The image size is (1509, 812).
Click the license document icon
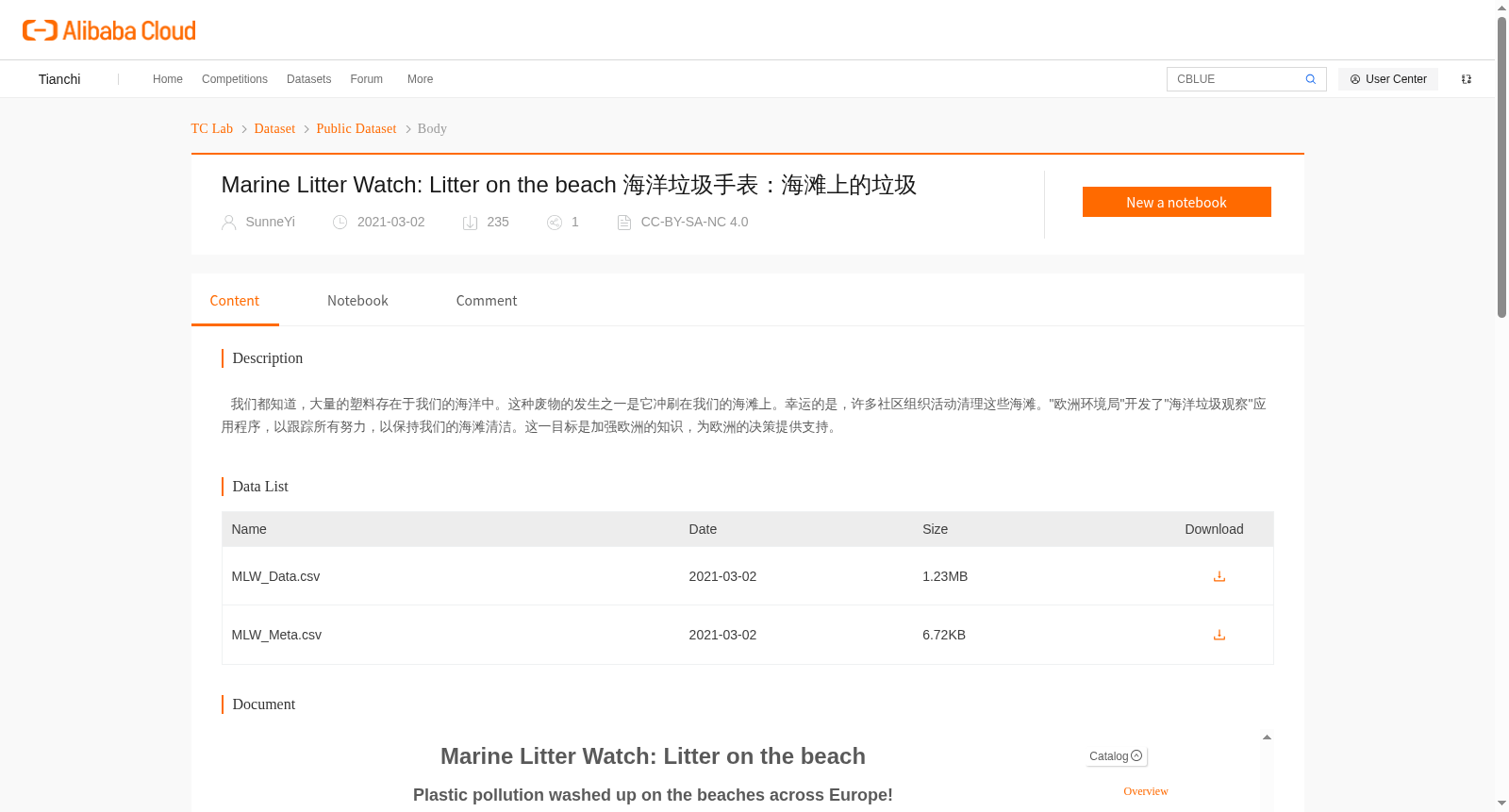point(623,223)
